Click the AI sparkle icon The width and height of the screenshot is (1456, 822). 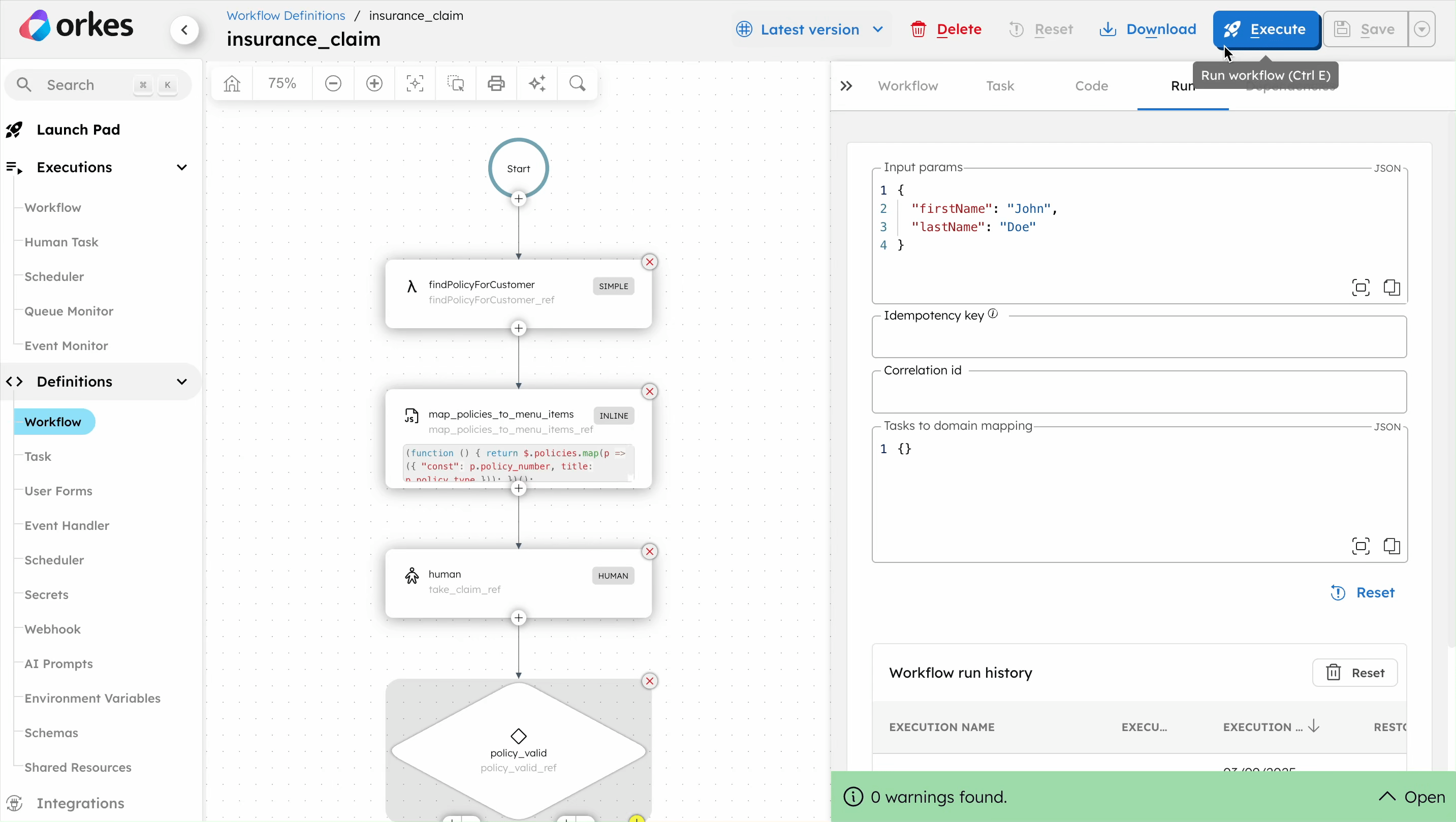pos(537,84)
